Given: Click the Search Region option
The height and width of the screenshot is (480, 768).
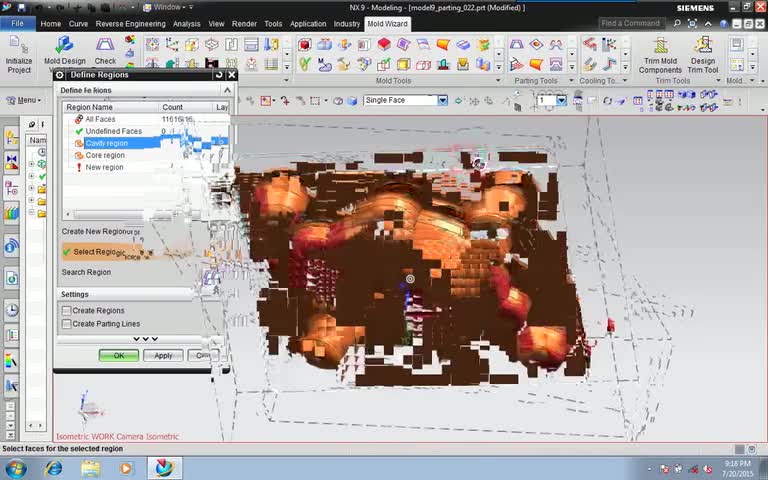Looking at the screenshot, I should pyautogui.click(x=86, y=272).
